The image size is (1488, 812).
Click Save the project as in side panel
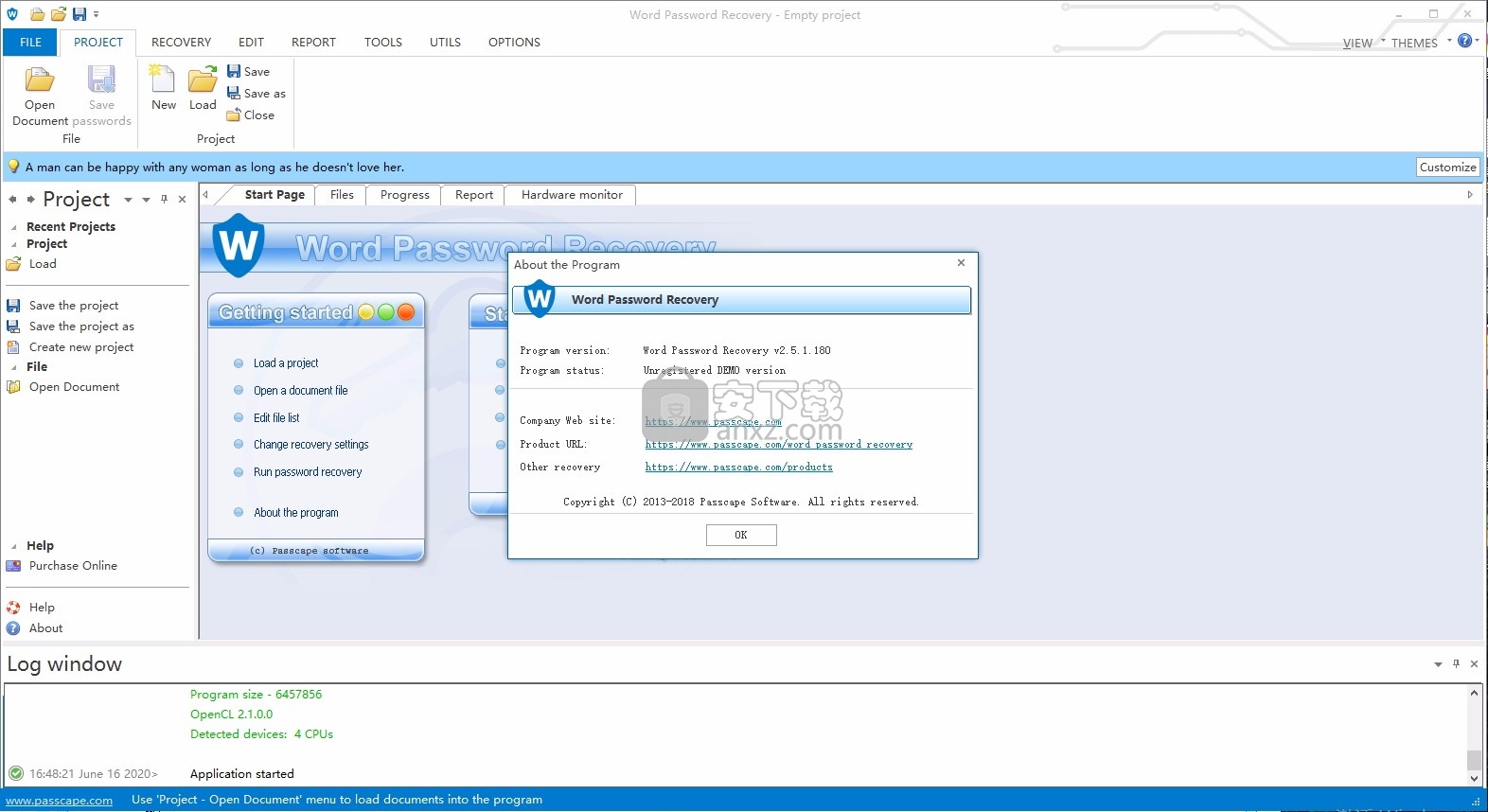coord(71,327)
